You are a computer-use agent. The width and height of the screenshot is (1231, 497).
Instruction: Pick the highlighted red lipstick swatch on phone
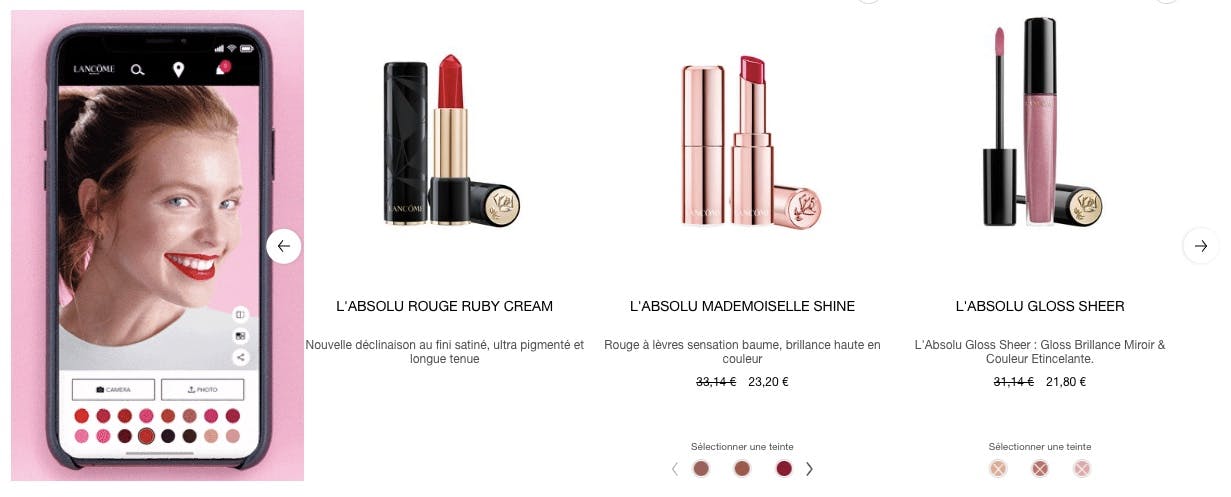point(146,436)
